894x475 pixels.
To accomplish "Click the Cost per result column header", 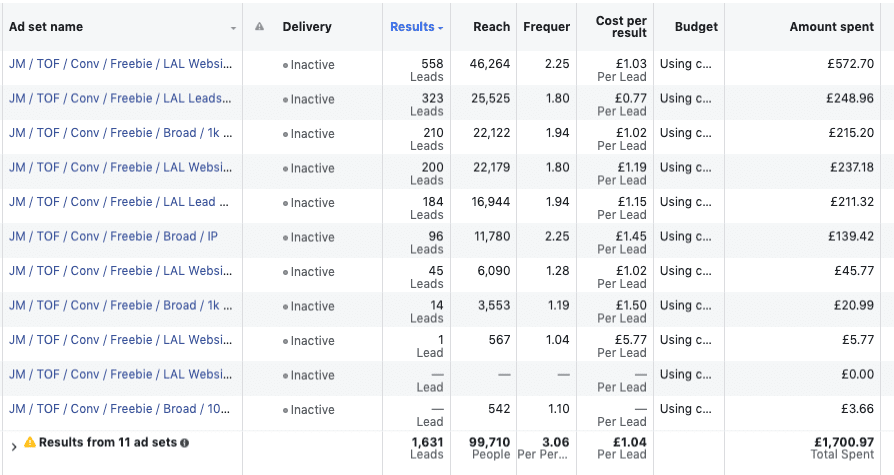I will pos(621,27).
